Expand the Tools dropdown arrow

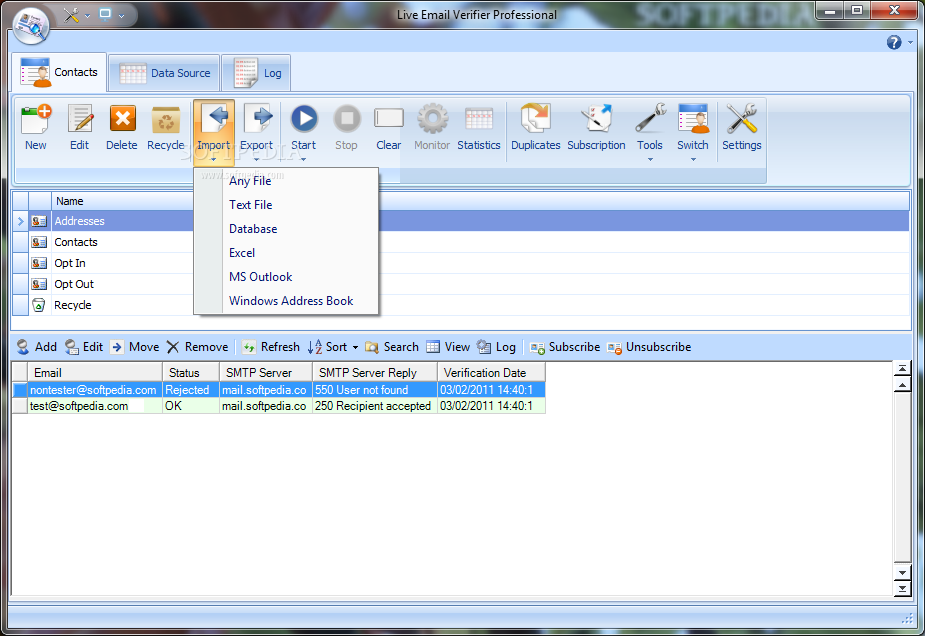[650, 159]
